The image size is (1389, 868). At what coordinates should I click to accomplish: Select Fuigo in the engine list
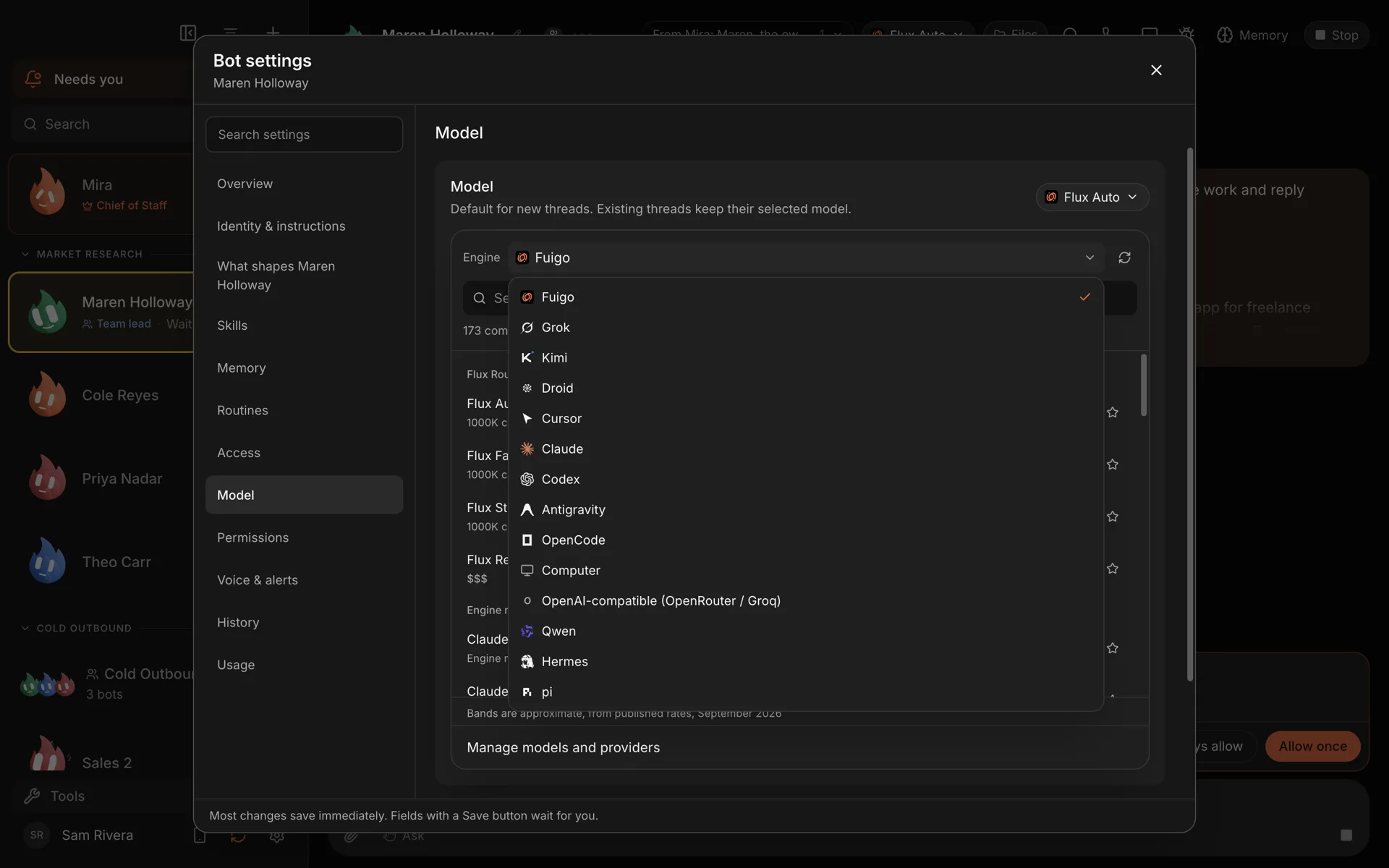[x=806, y=297]
